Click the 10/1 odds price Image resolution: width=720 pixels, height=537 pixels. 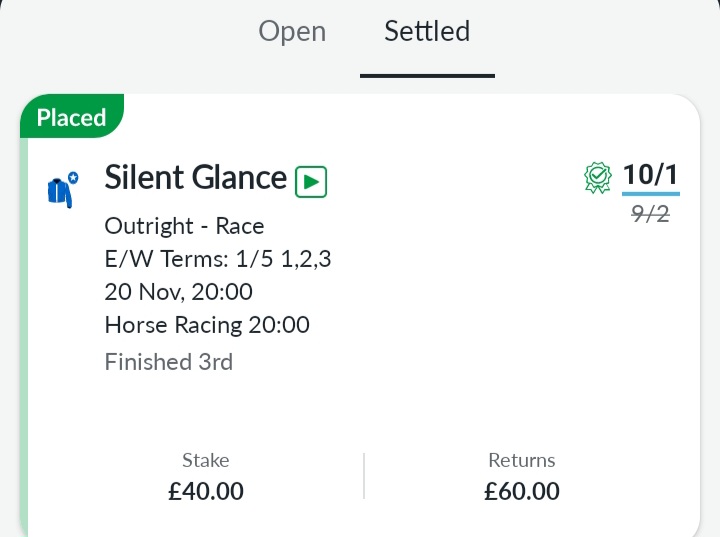[x=651, y=175]
